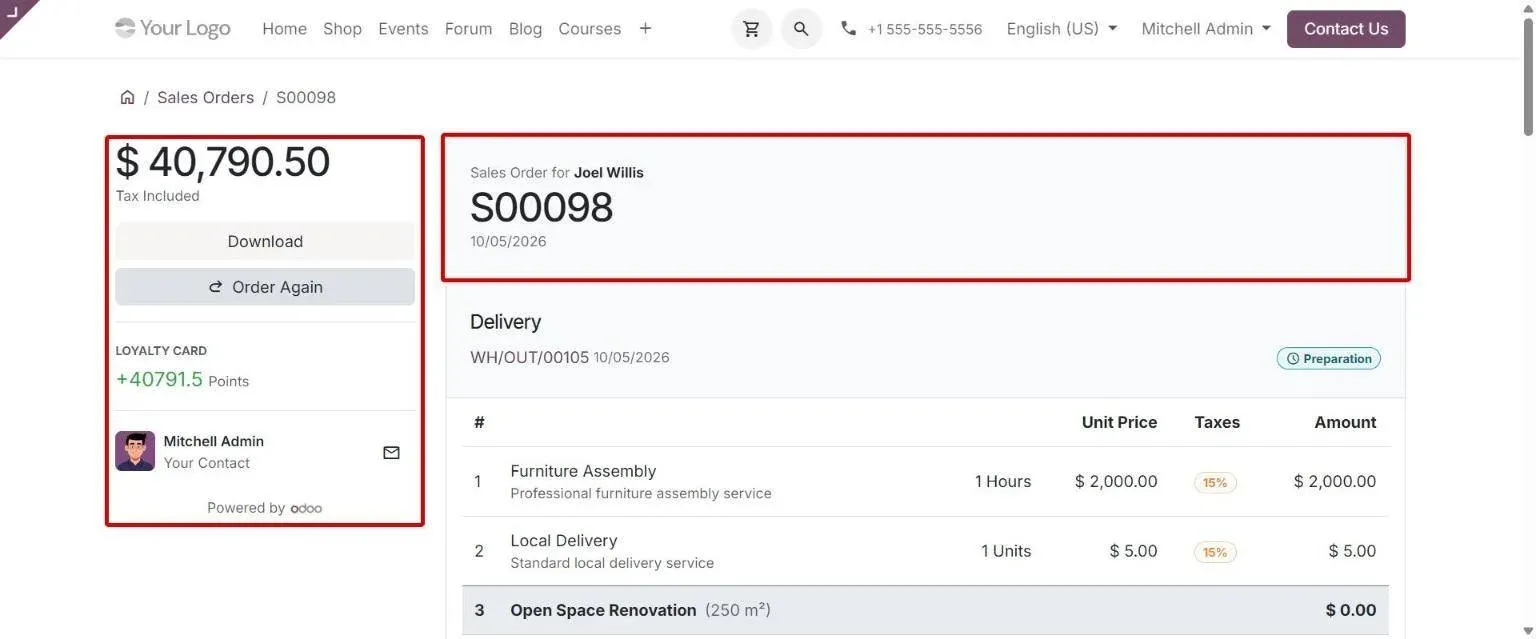1536x639 pixels.
Task: Download the sales order
Action: tap(265, 241)
